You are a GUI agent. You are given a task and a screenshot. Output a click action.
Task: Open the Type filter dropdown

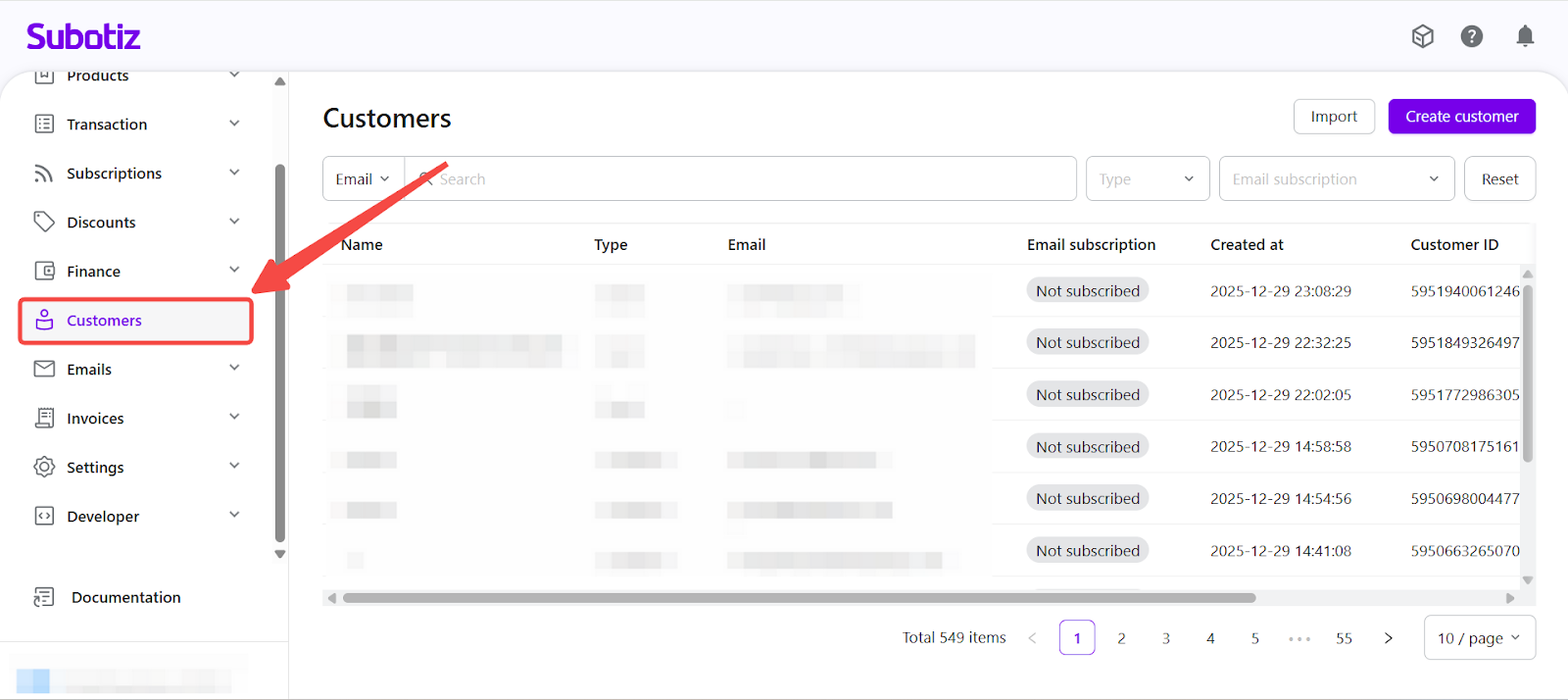1147,179
